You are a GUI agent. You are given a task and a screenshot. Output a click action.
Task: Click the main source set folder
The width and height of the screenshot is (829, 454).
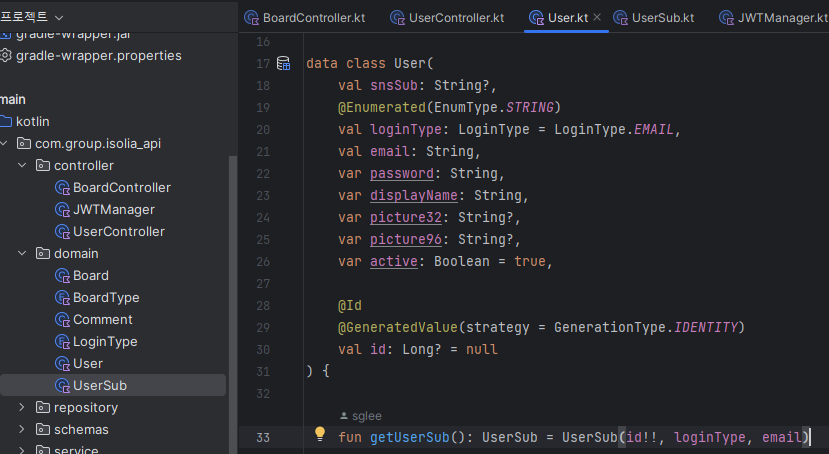[x=13, y=99]
